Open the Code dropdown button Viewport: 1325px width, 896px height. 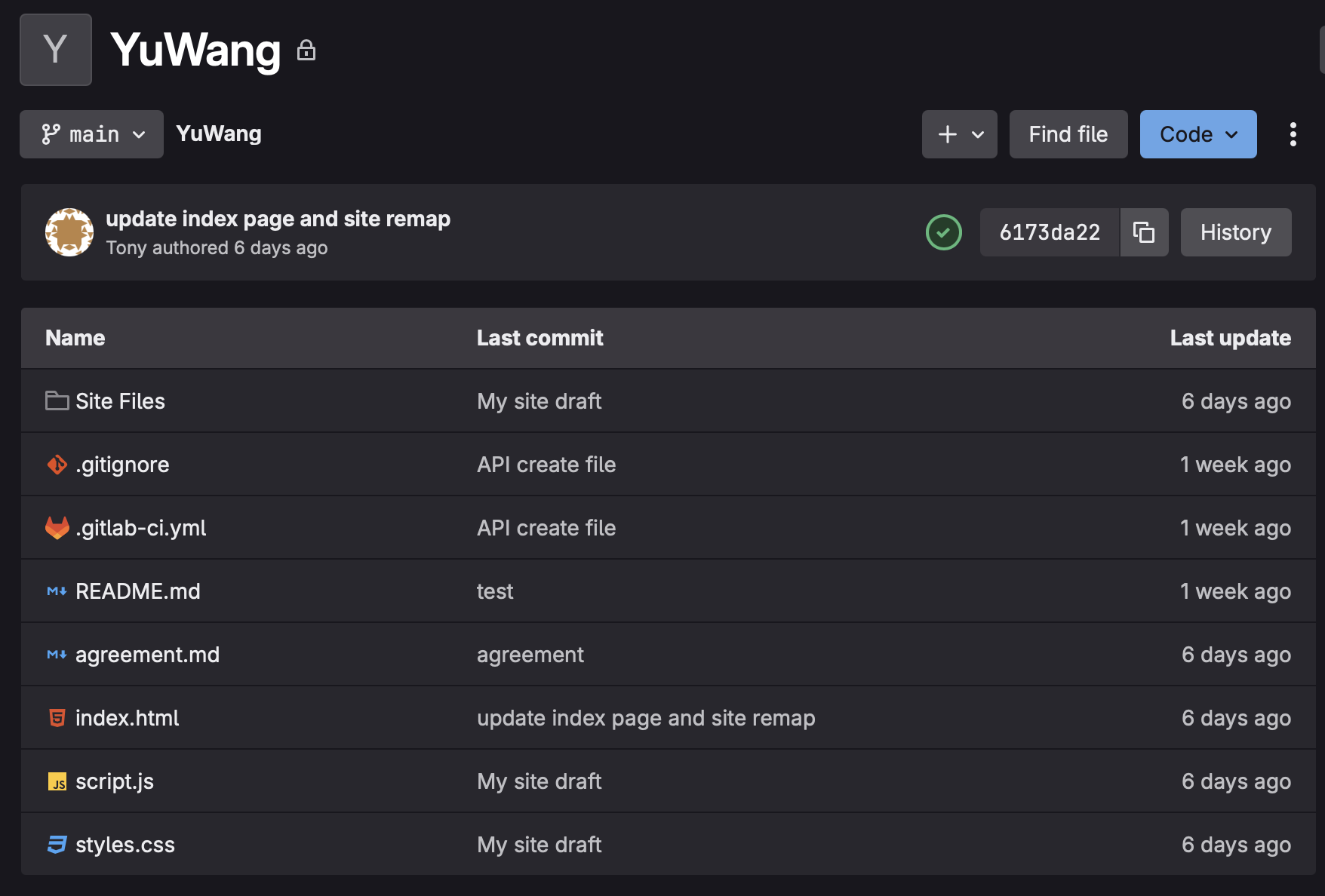[1197, 134]
